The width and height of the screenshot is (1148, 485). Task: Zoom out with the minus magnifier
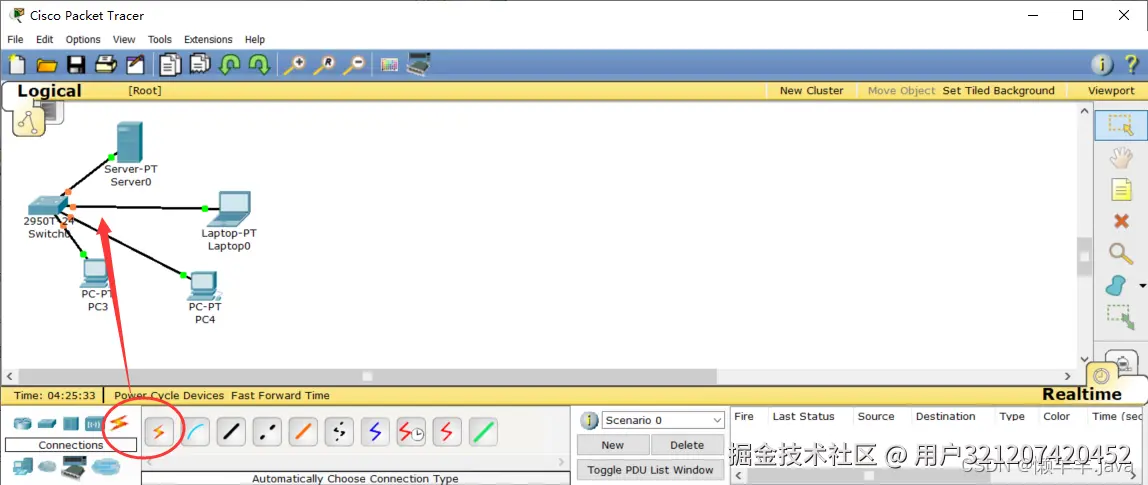pyautogui.click(x=354, y=65)
